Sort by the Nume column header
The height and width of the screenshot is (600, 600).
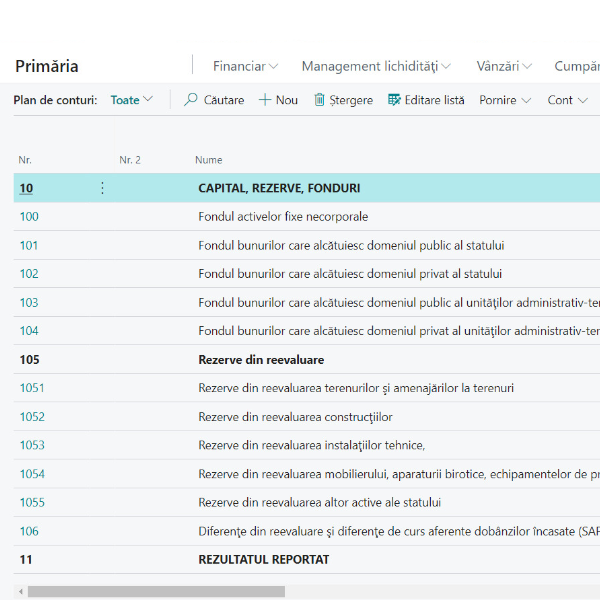pos(209,160)
